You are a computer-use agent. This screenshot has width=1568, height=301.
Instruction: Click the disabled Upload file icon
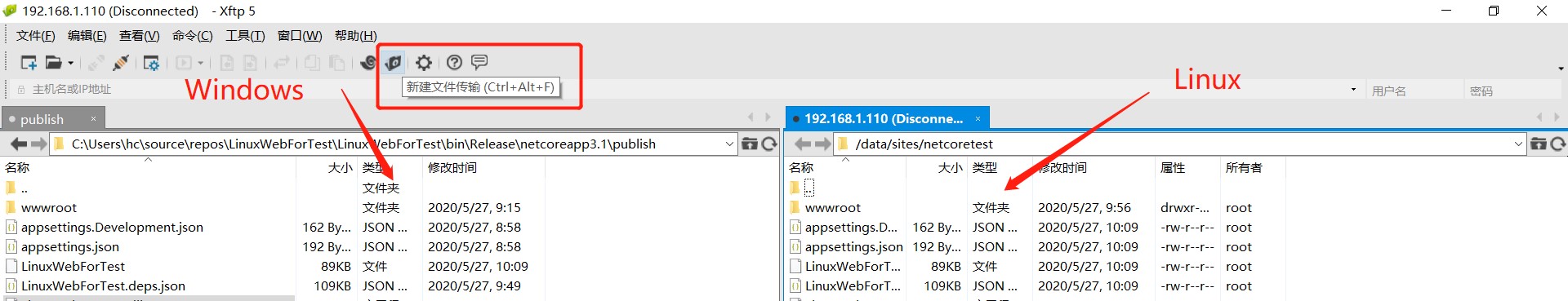click(x=251, y=63)
